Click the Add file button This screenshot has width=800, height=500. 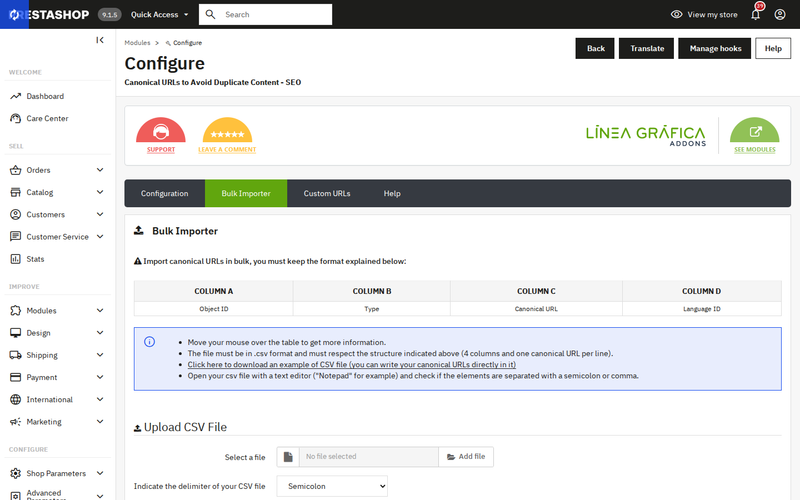(x=466, y=457)
